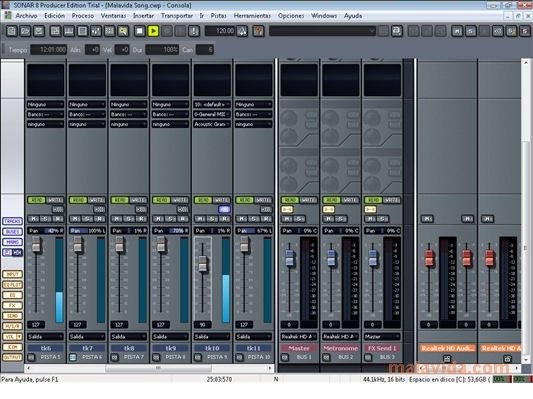Screen dimensions: 533x399
Task: Toggle TRACKS strip visibility button
Action: click(x=13, y=221)
